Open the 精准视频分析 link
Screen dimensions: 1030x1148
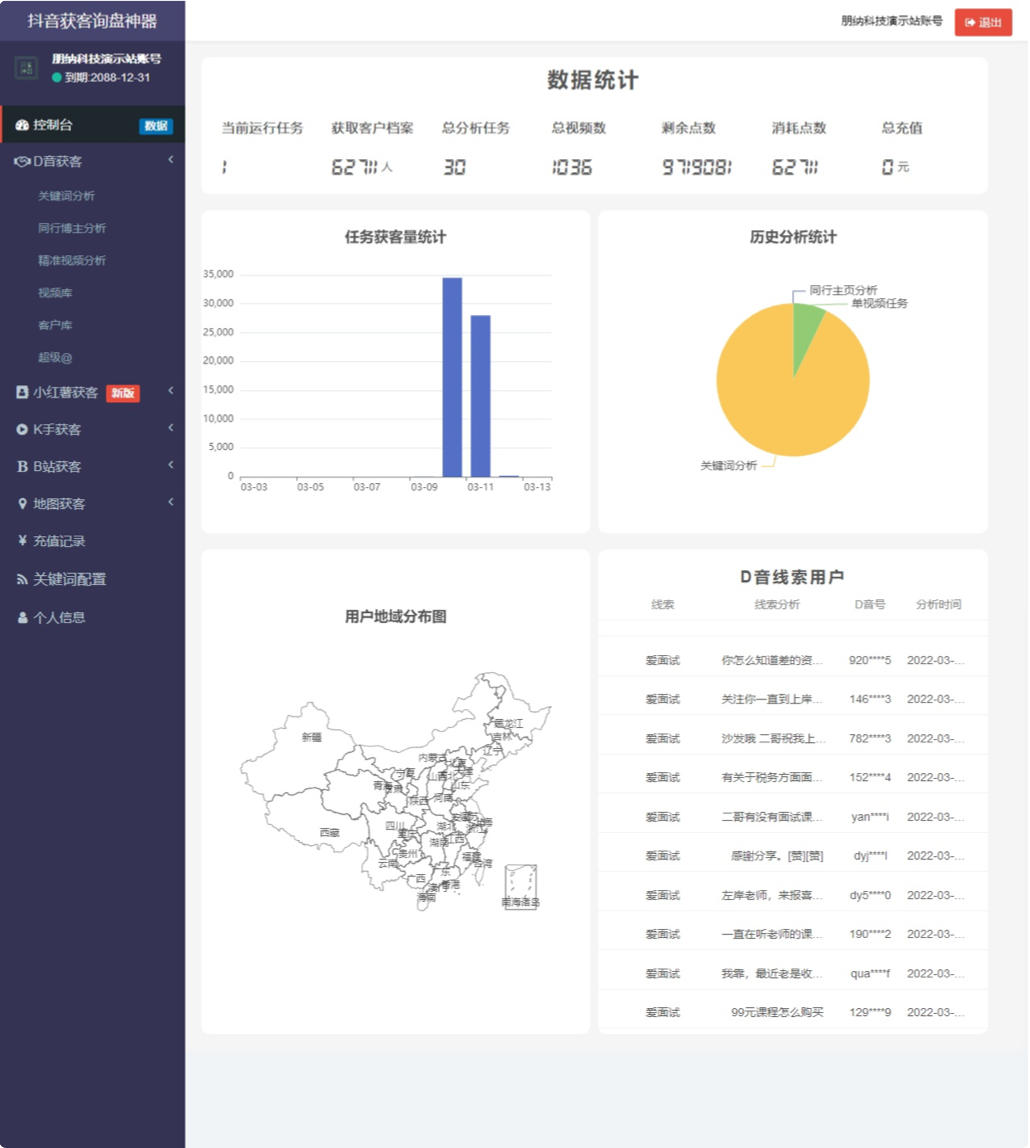pos(72,261)
